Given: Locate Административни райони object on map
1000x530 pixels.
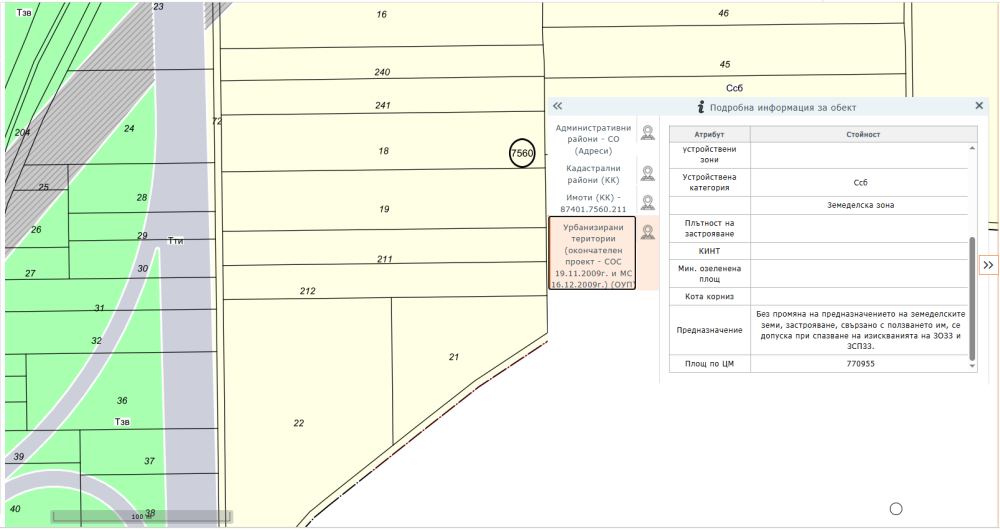Looking at the screenshot, I should coord(648,133).
